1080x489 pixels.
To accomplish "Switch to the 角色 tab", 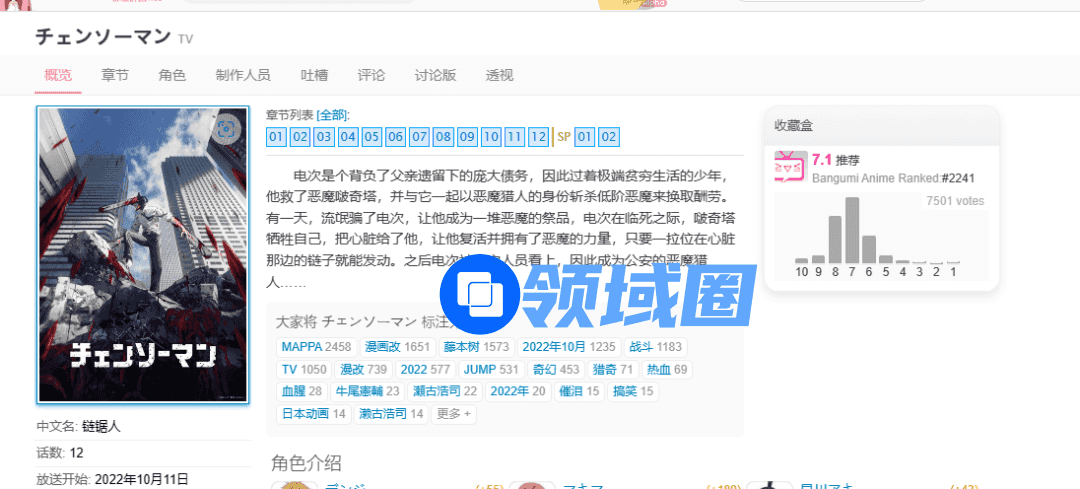I will (x=172, y=75).
